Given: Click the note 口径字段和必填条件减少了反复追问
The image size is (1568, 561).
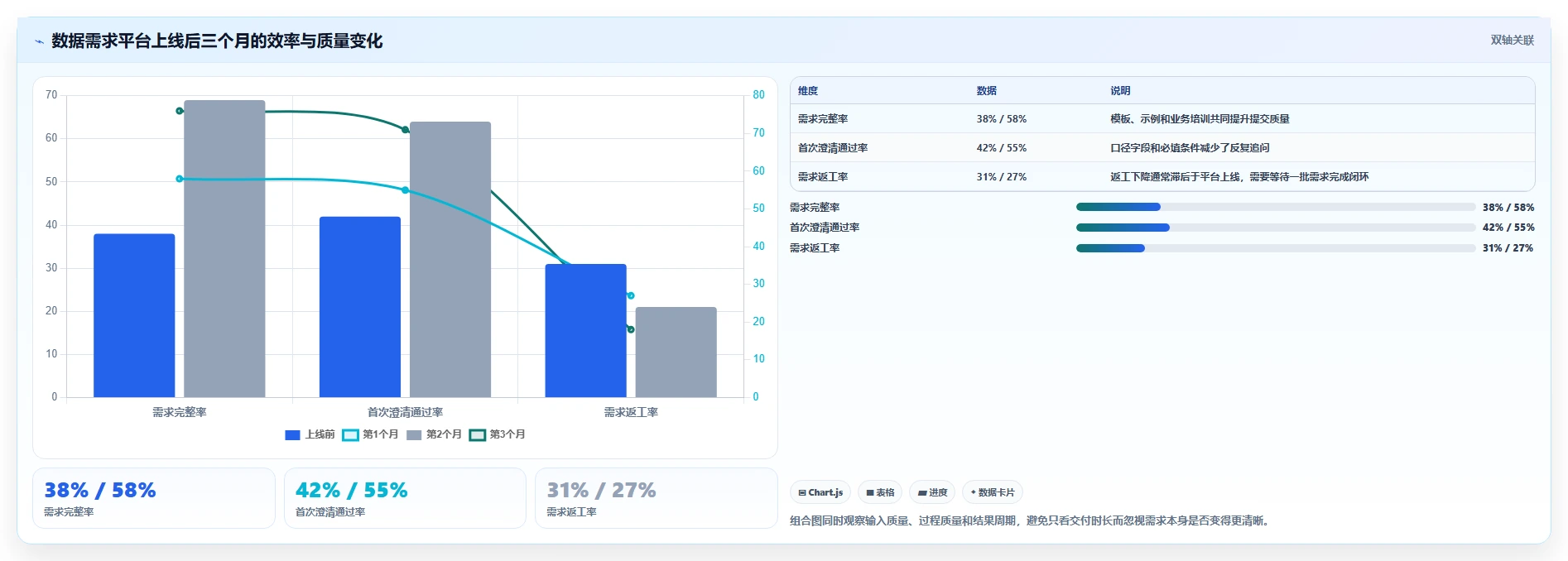Looking at the screenshot, I should click(x=1190, y=148).
